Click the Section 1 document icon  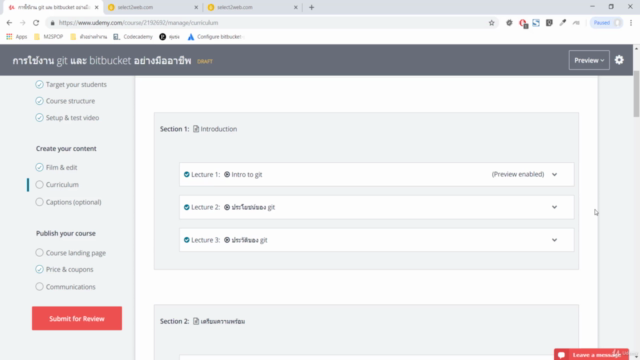196,129
